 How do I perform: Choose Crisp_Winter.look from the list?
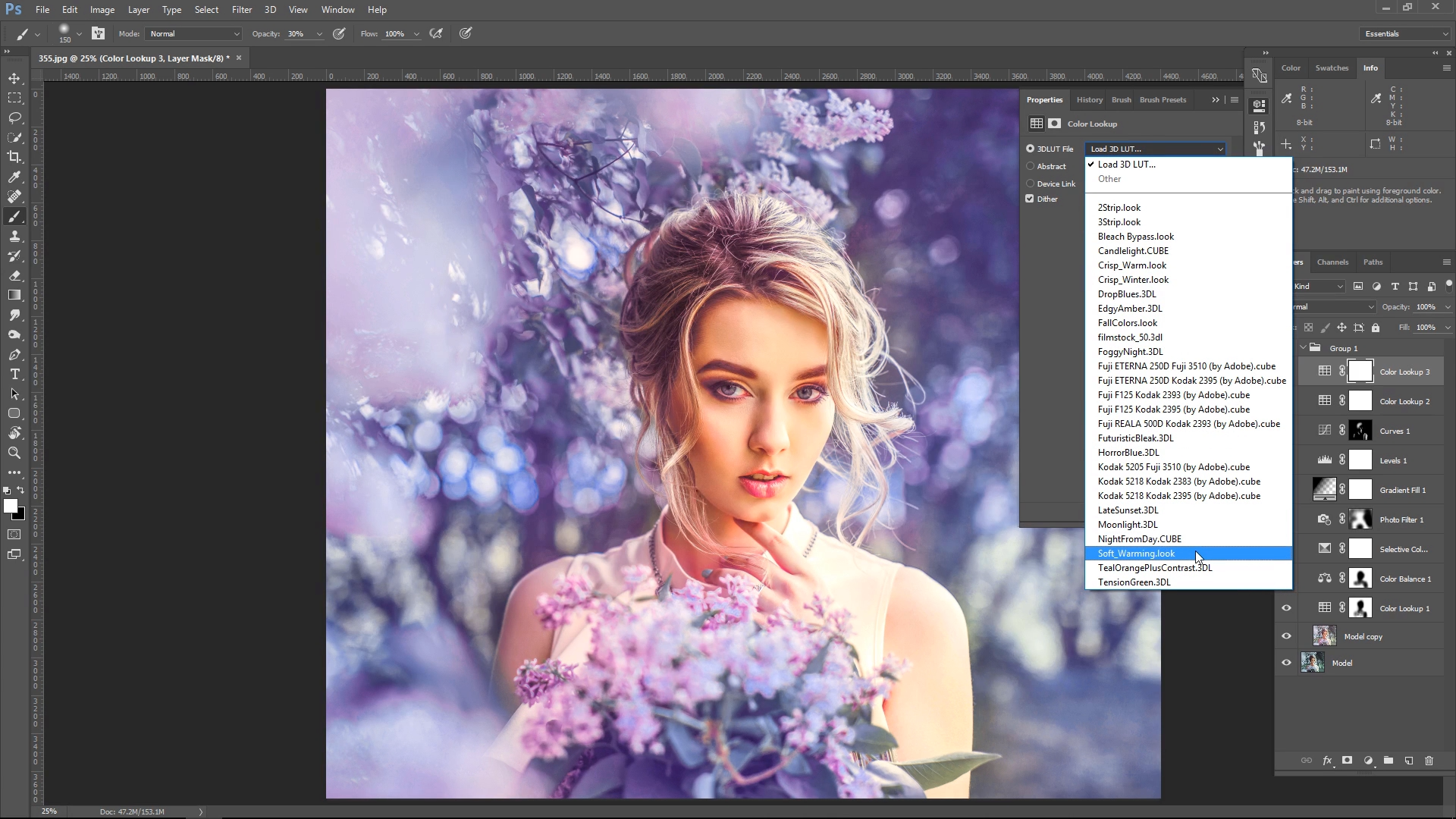[x=1188, y=280]
